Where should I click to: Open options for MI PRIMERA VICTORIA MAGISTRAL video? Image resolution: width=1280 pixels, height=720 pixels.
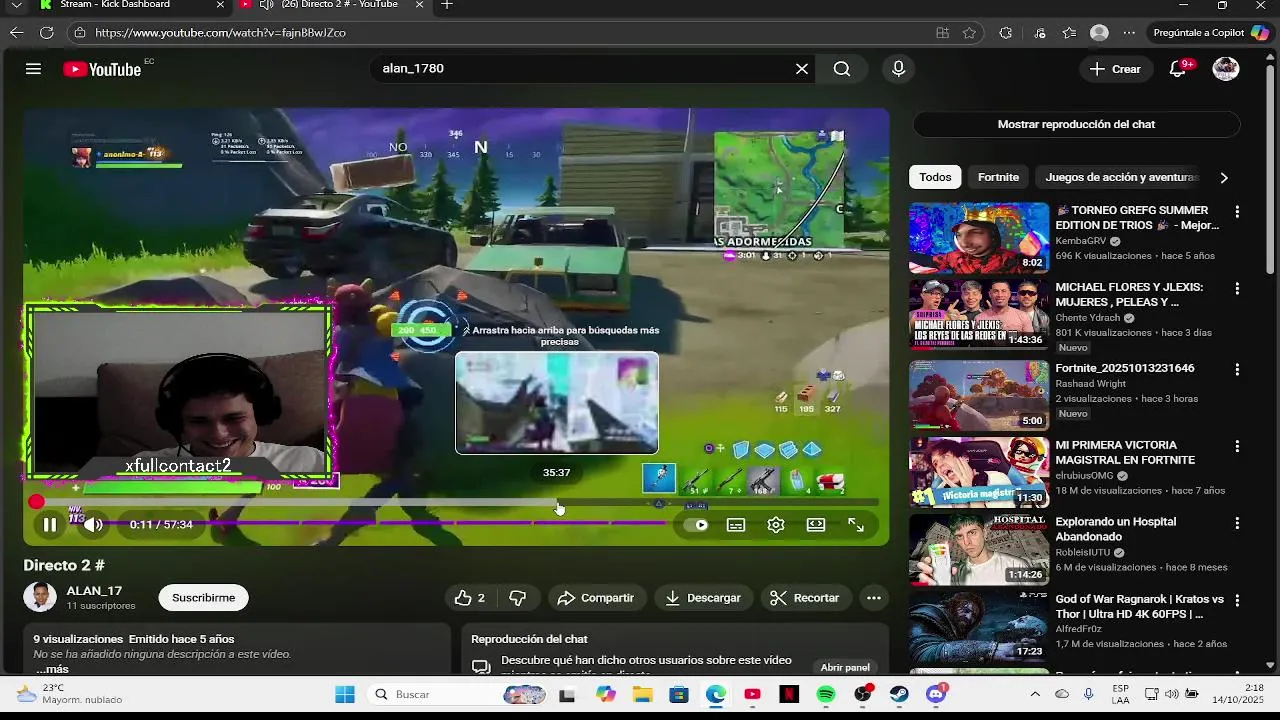click(x=1237, y=446)
